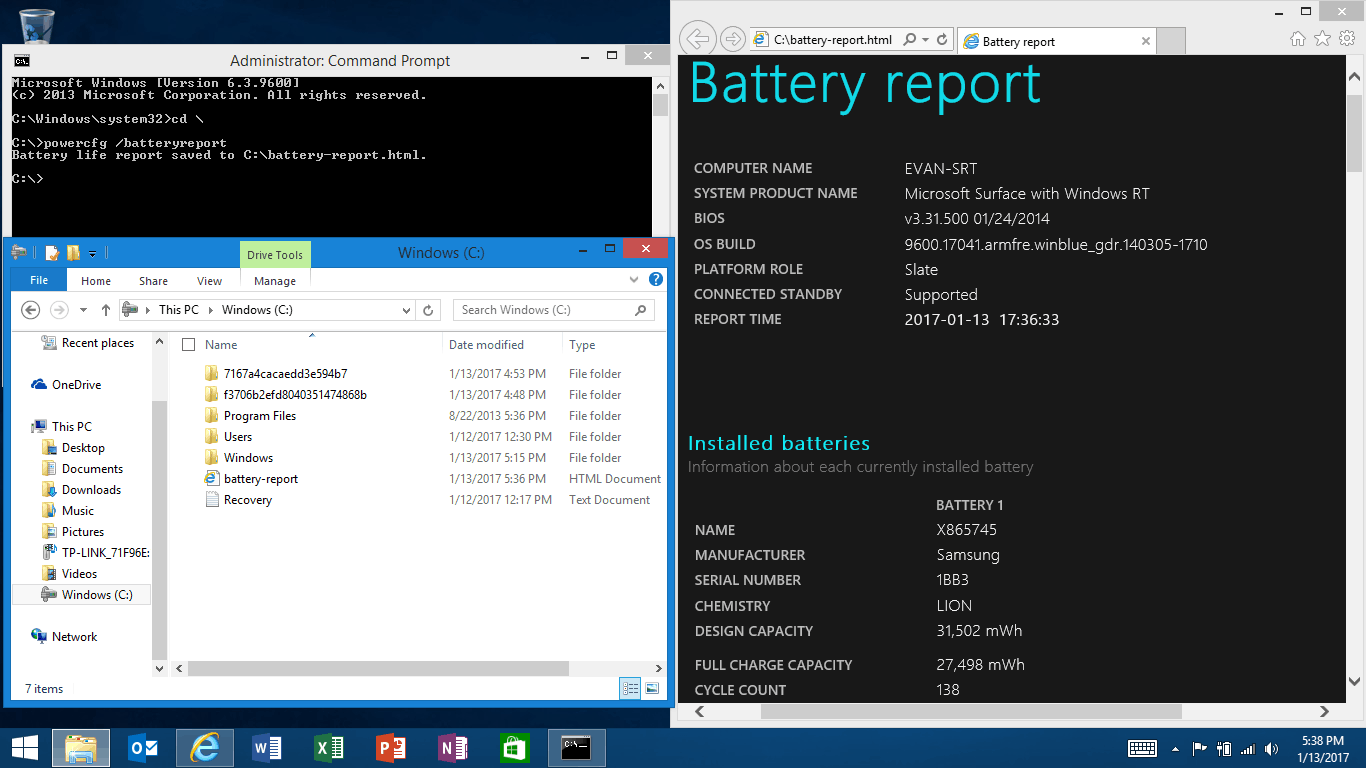Click Explorer's Up one level arrow

click(x=106, y=310)
